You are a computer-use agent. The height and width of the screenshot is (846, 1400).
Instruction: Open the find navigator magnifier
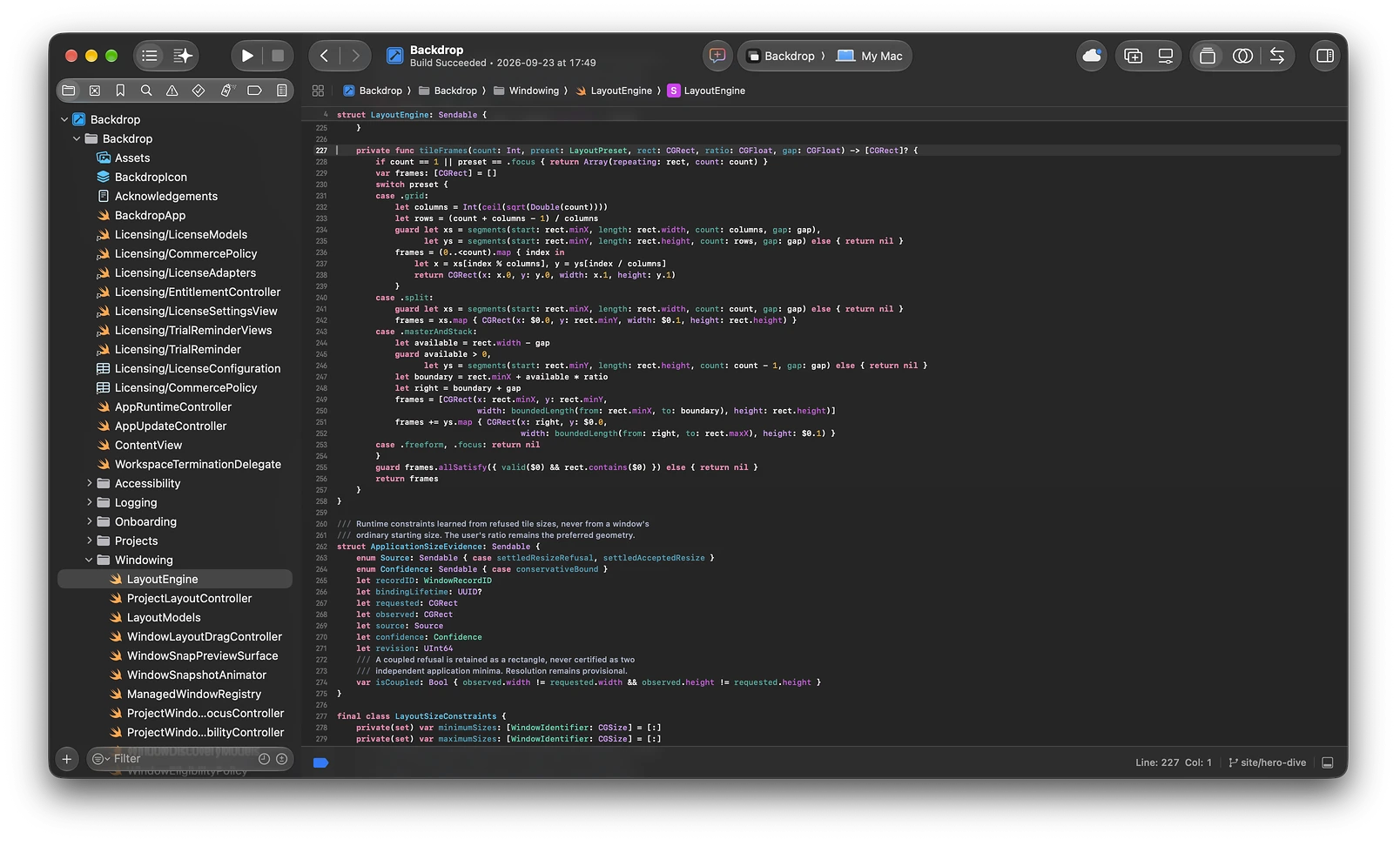146,91
